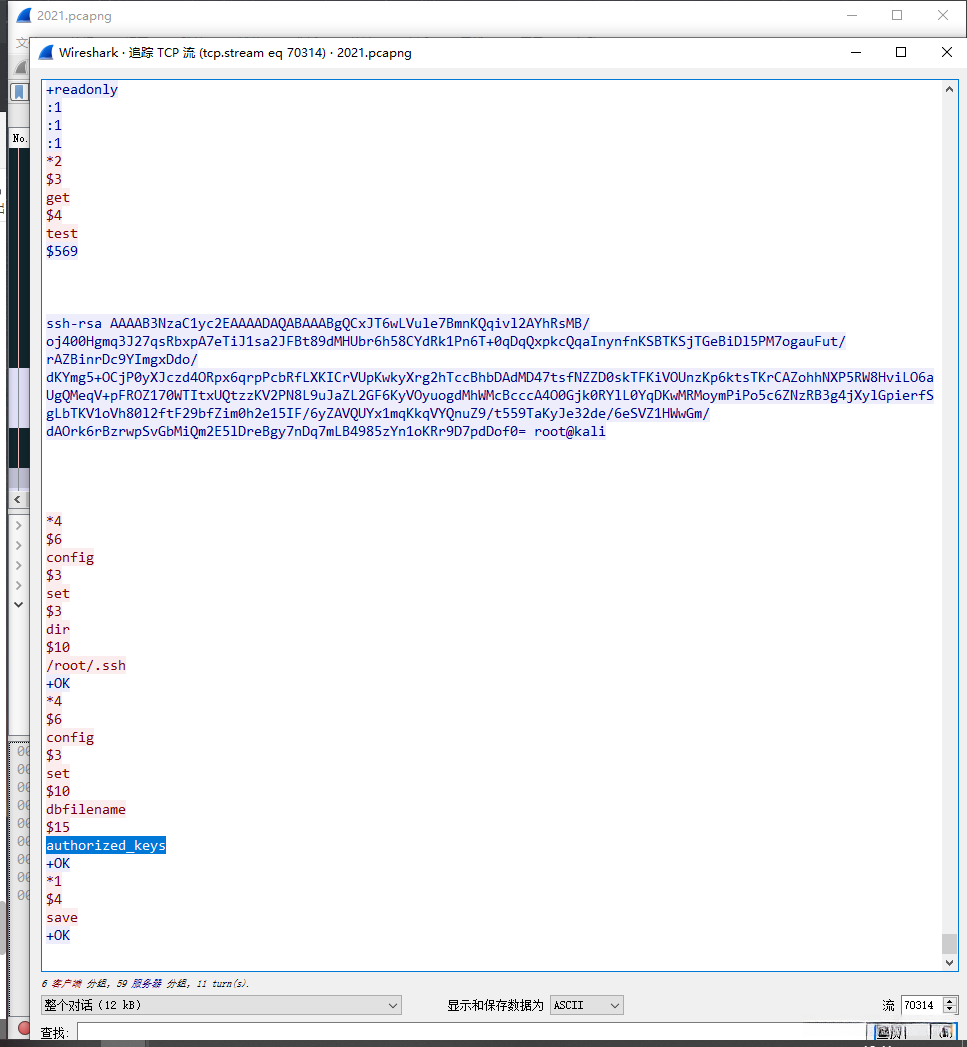
Task: Click the test key name line
Action: pos(61,233)
